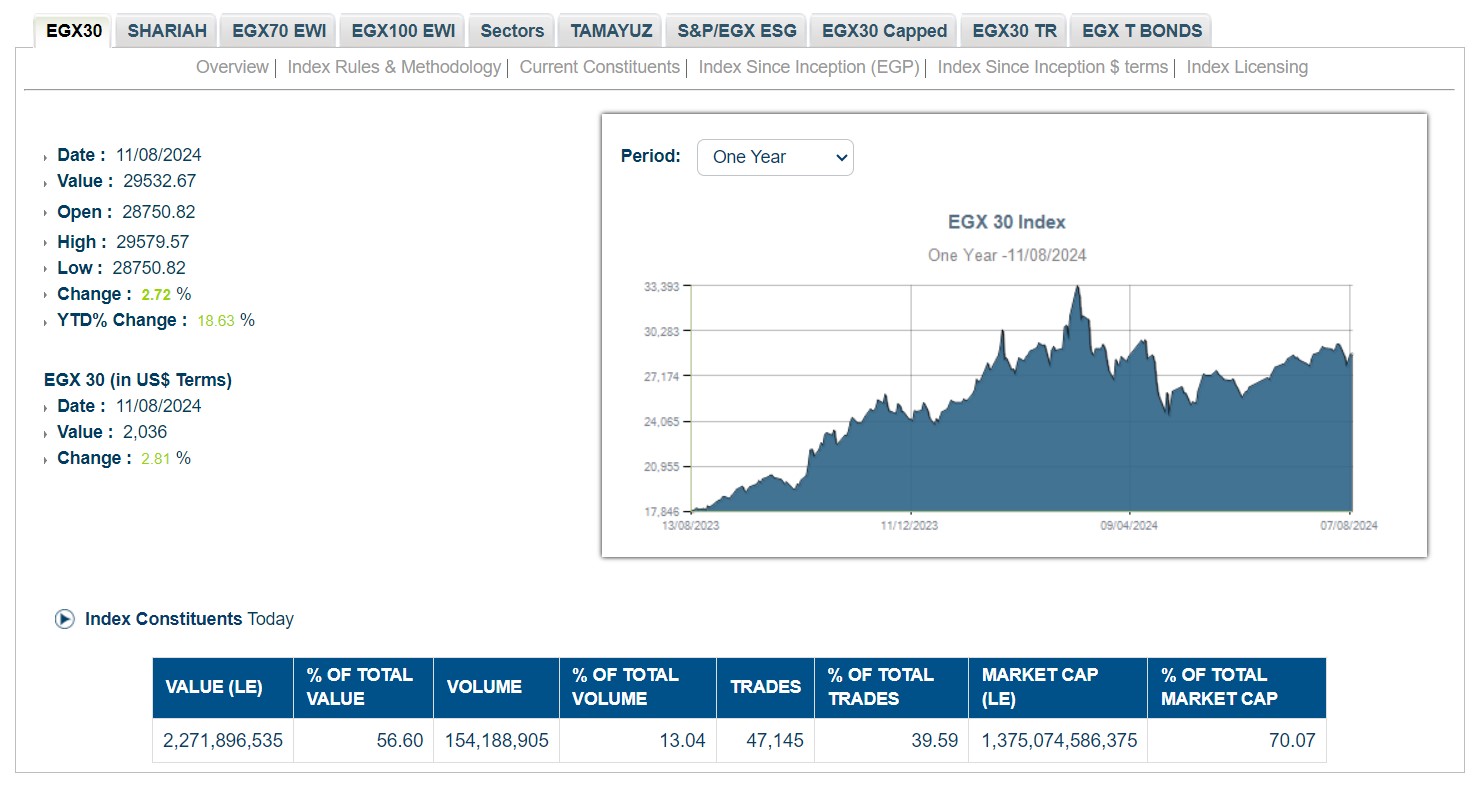This screenshot has width=1474, height=786.
Task: Click the Index Constituents play arrow icon
Action: click(65, 619)
